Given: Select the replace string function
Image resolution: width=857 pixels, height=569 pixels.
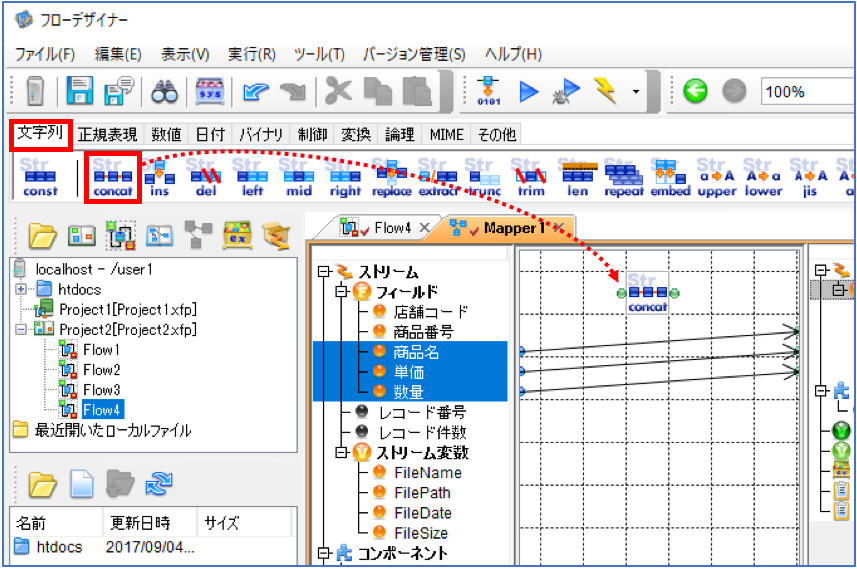Looking at the screenshot, I should (392, 178).
